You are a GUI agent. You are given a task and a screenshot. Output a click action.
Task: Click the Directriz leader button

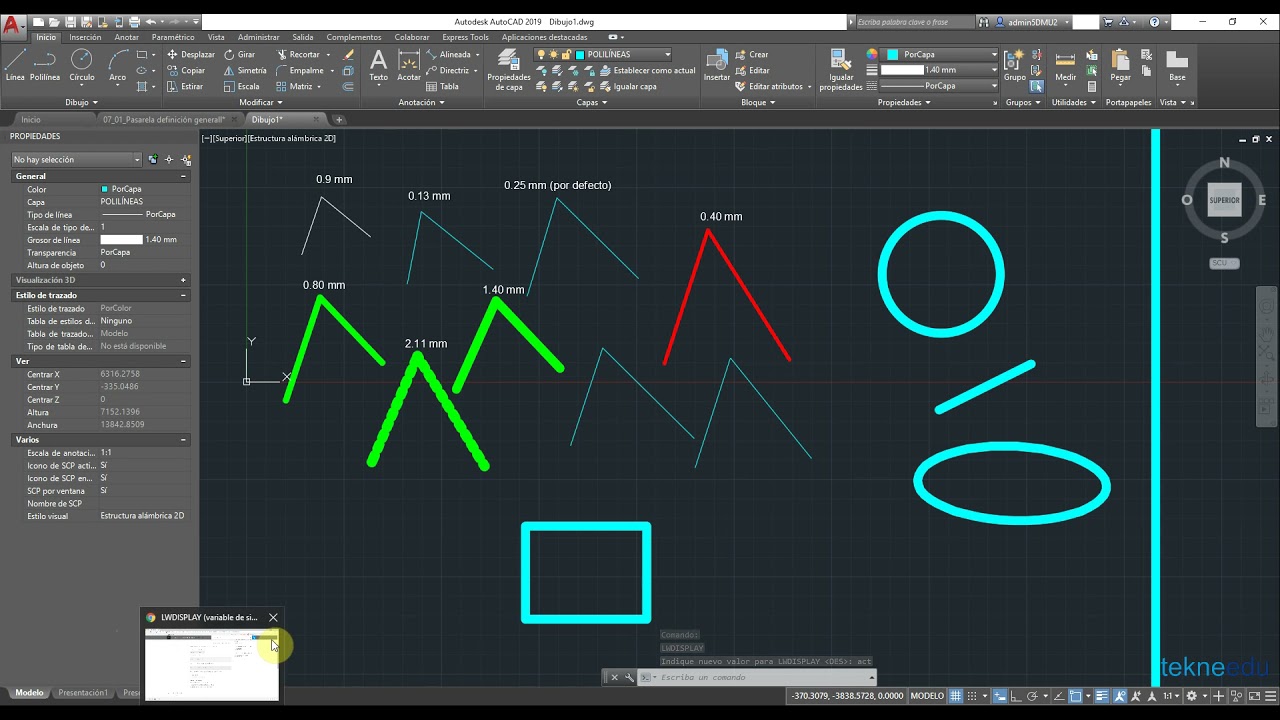(x=452, y=71)
